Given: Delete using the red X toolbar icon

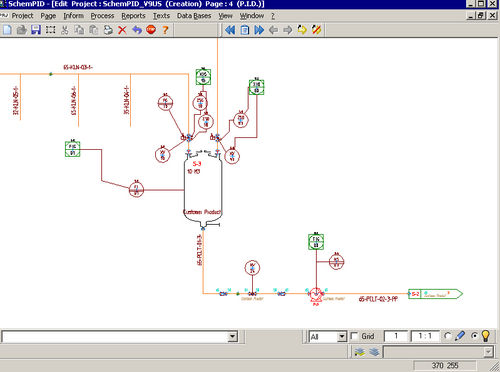Looking at the screenshot, I should coord(122,30).
